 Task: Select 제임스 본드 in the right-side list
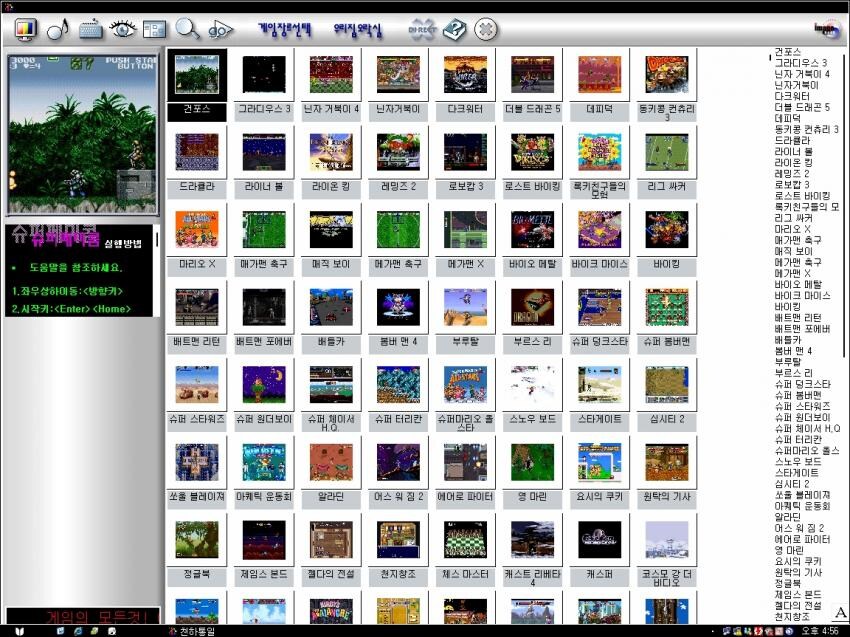pyautogui.click(x=797, y=595)
